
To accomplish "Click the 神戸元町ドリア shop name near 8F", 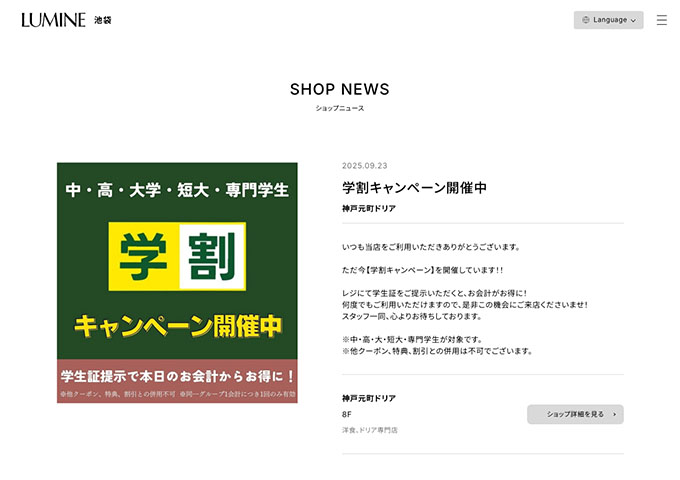I will pyautogui.click(x=369, y=398).
